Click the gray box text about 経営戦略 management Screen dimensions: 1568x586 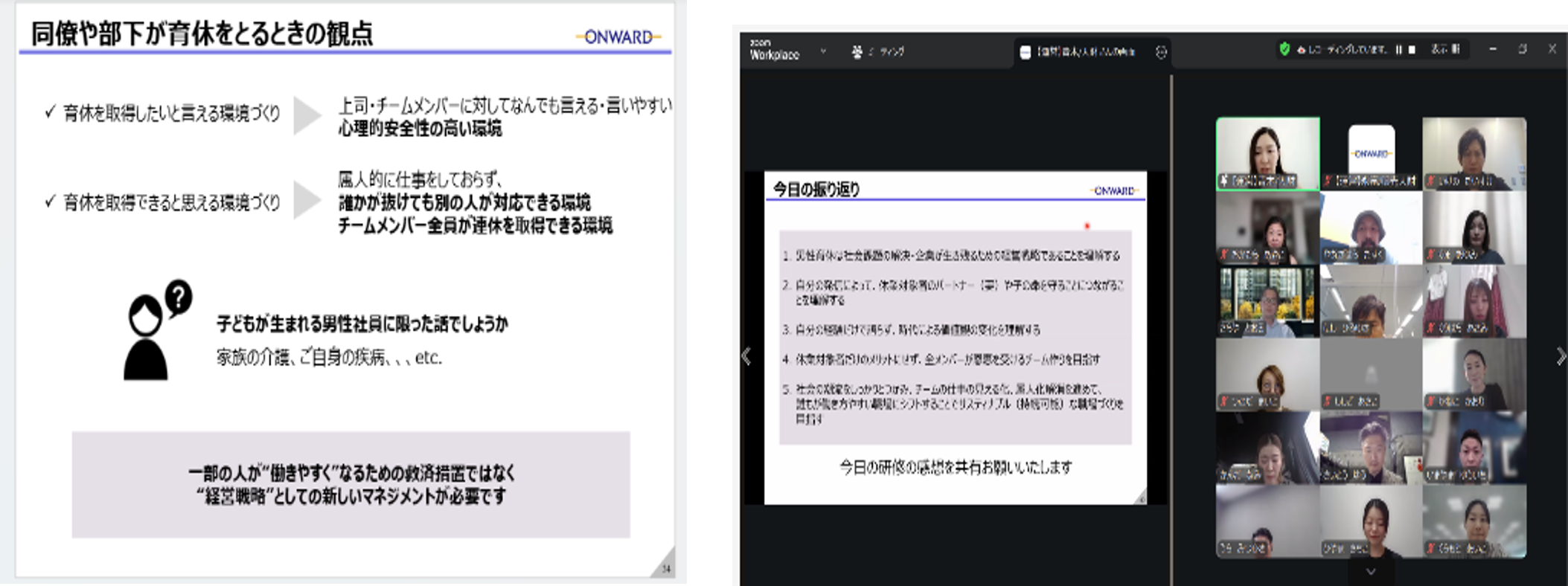pos(351,484)
